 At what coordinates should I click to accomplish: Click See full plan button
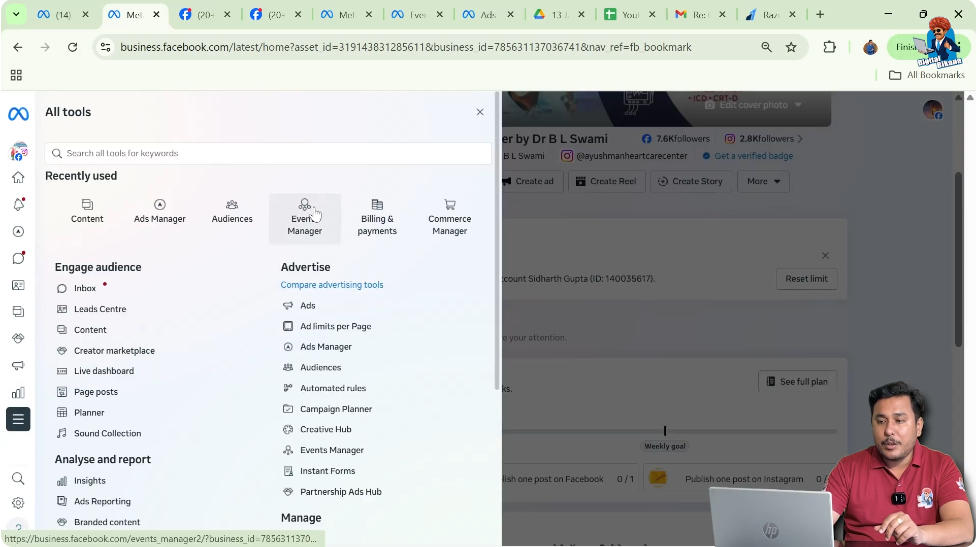coord(797,382)
